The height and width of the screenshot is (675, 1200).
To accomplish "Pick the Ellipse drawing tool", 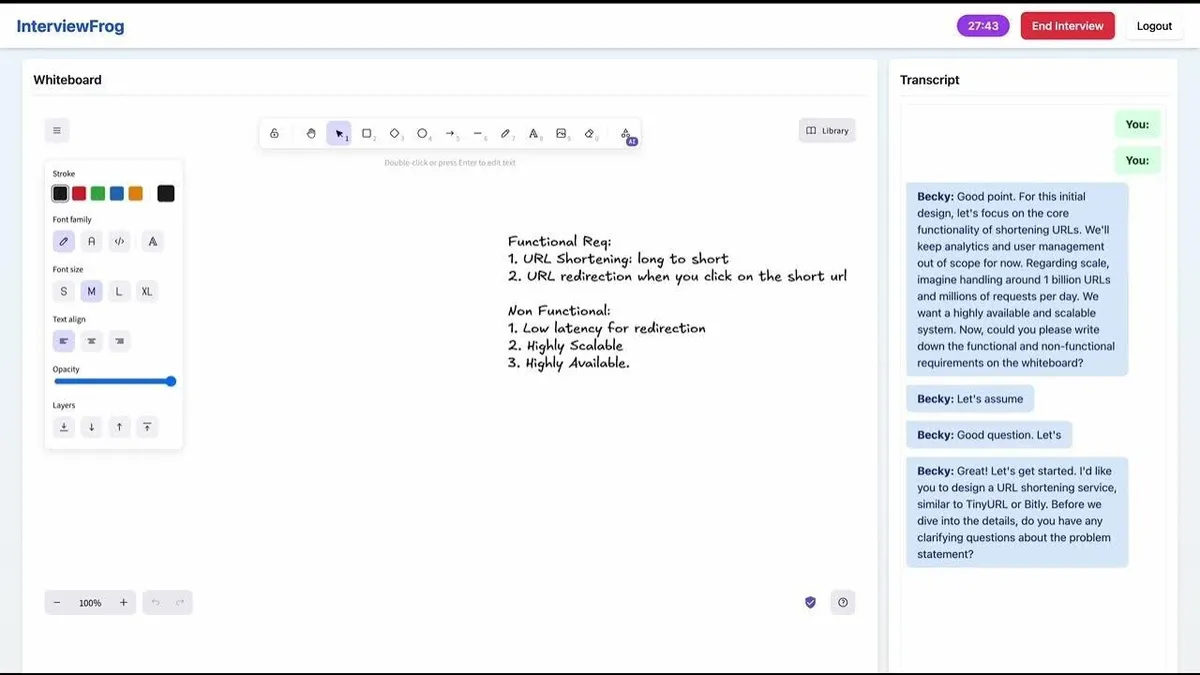I will (x=422, y=132).
